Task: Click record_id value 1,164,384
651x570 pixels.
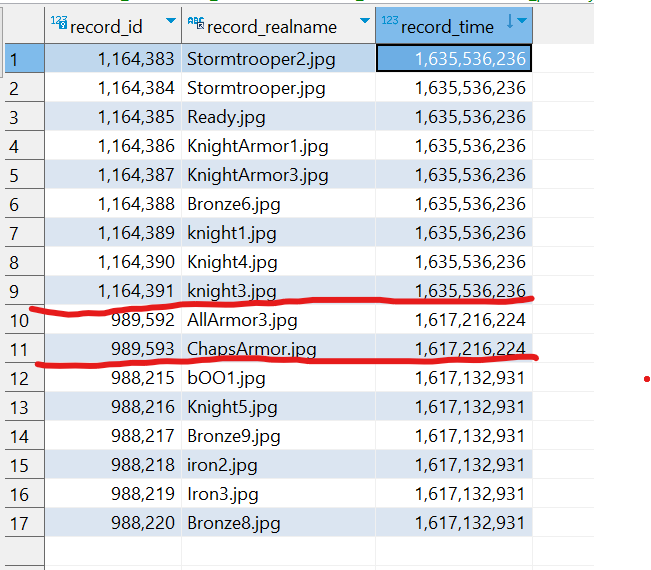Action: 113,88
